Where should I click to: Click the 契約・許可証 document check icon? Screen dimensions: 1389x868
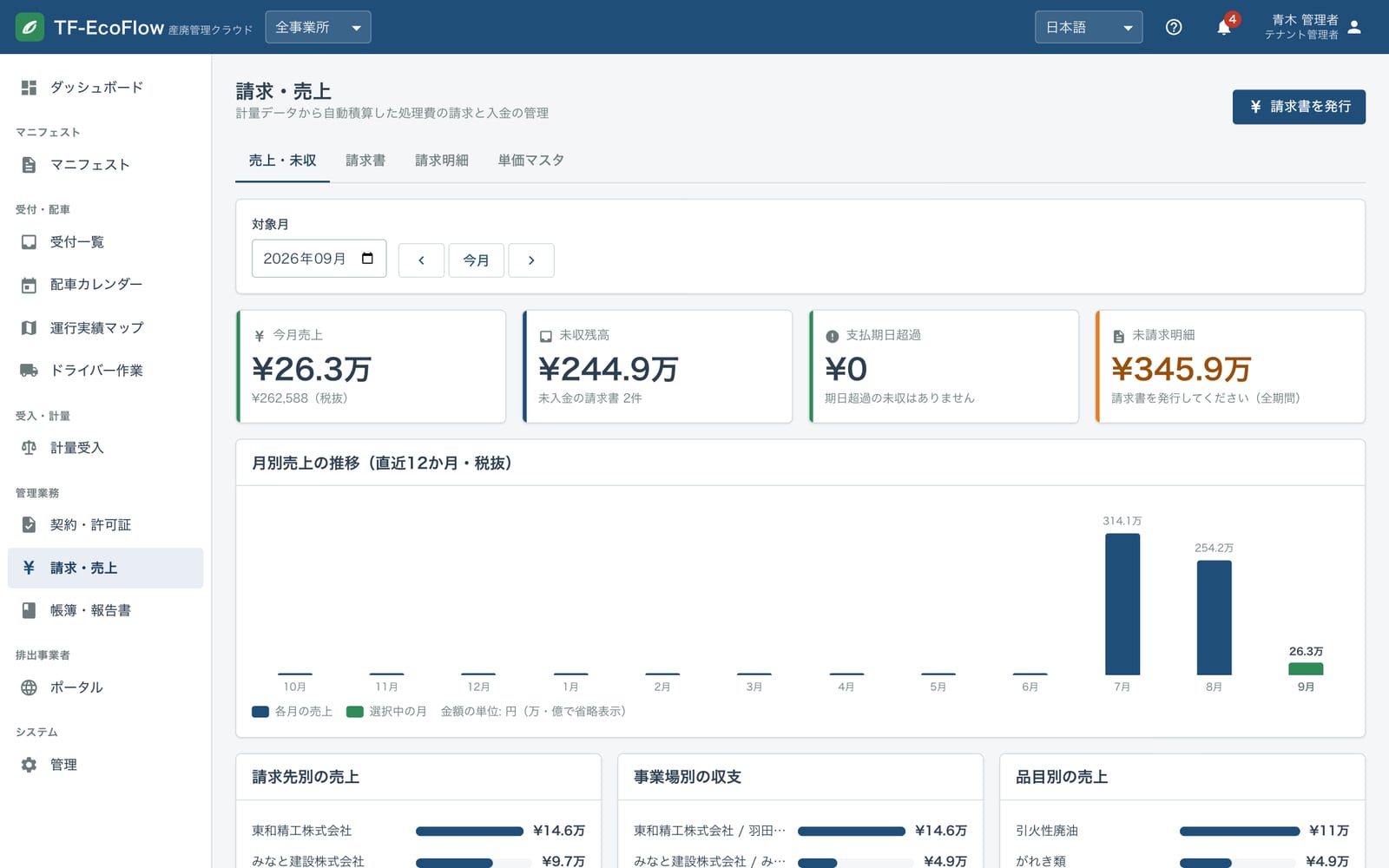pyautogui.click(x=29, y=525)
